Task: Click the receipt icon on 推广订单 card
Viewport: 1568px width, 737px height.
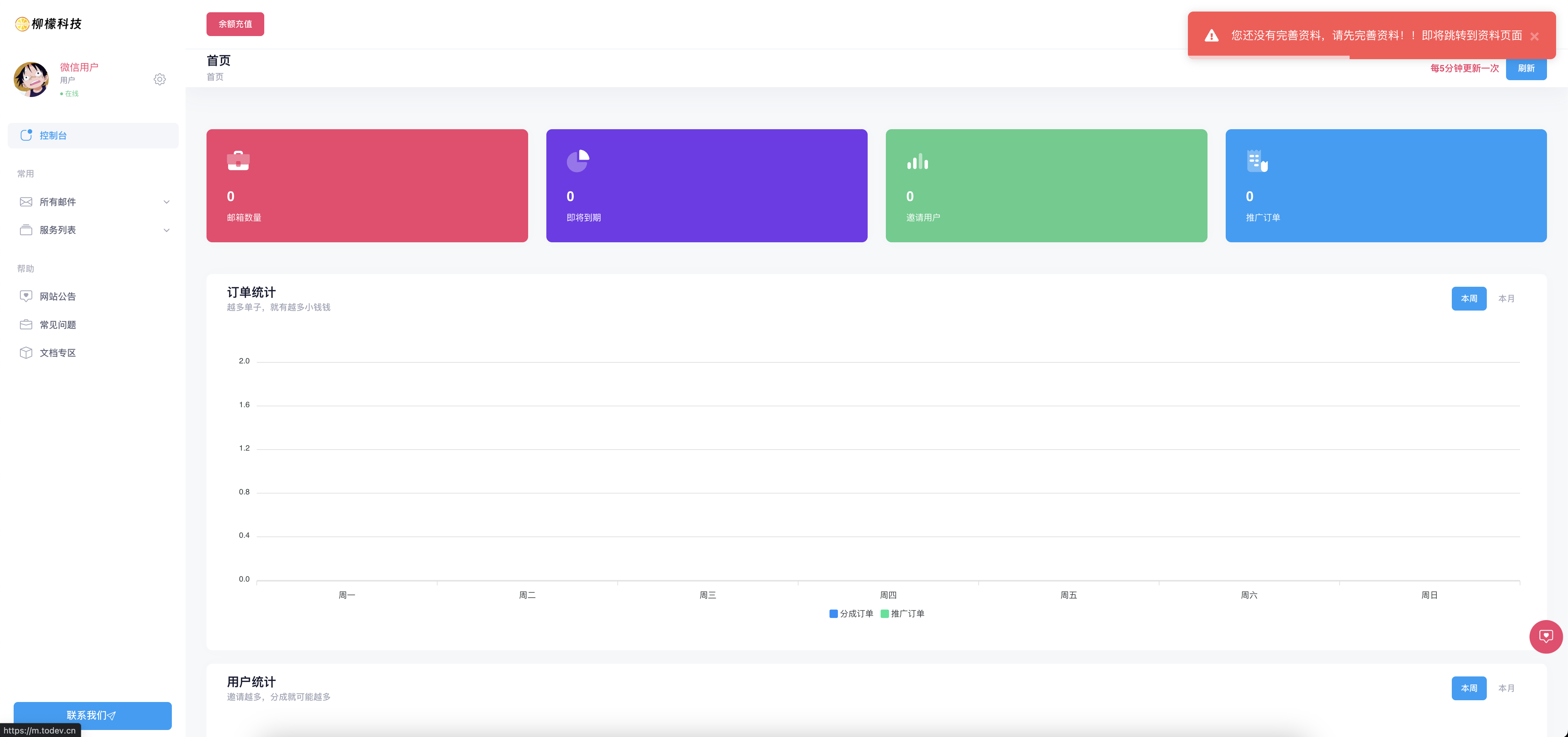Action: pyautogui.click(x=1256, y=161)
